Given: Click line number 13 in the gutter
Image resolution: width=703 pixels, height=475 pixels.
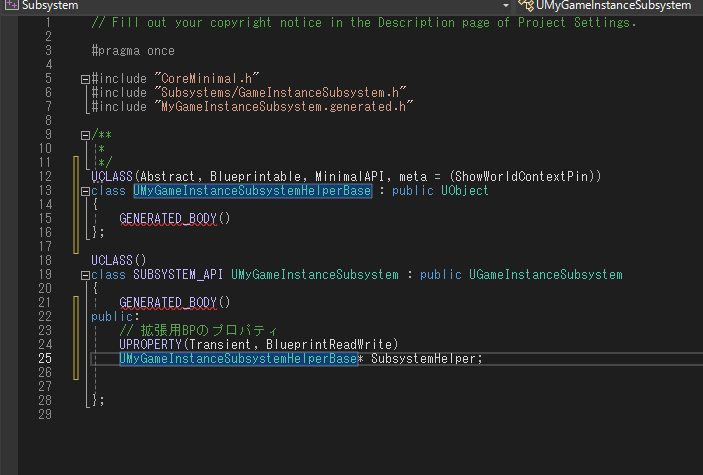Looking at the screenshot, I should click(x=45, y=191).
